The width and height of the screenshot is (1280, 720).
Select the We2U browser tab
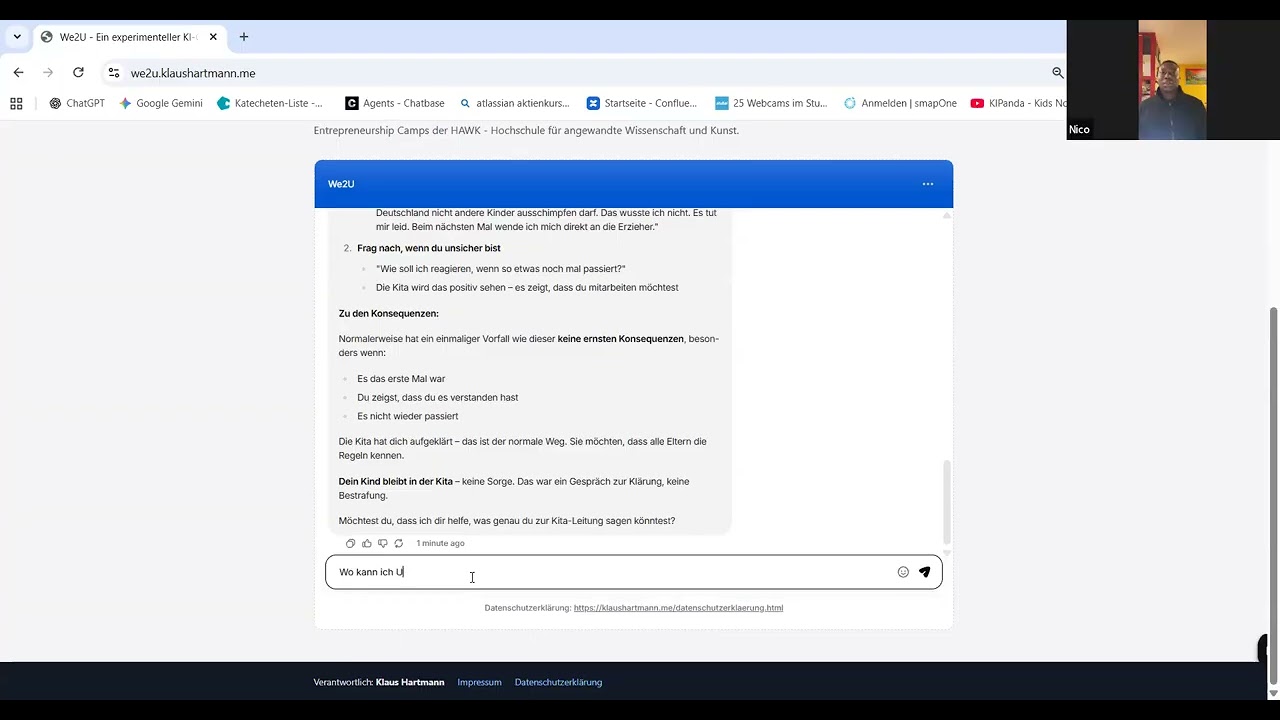click(x=128, y=37)
